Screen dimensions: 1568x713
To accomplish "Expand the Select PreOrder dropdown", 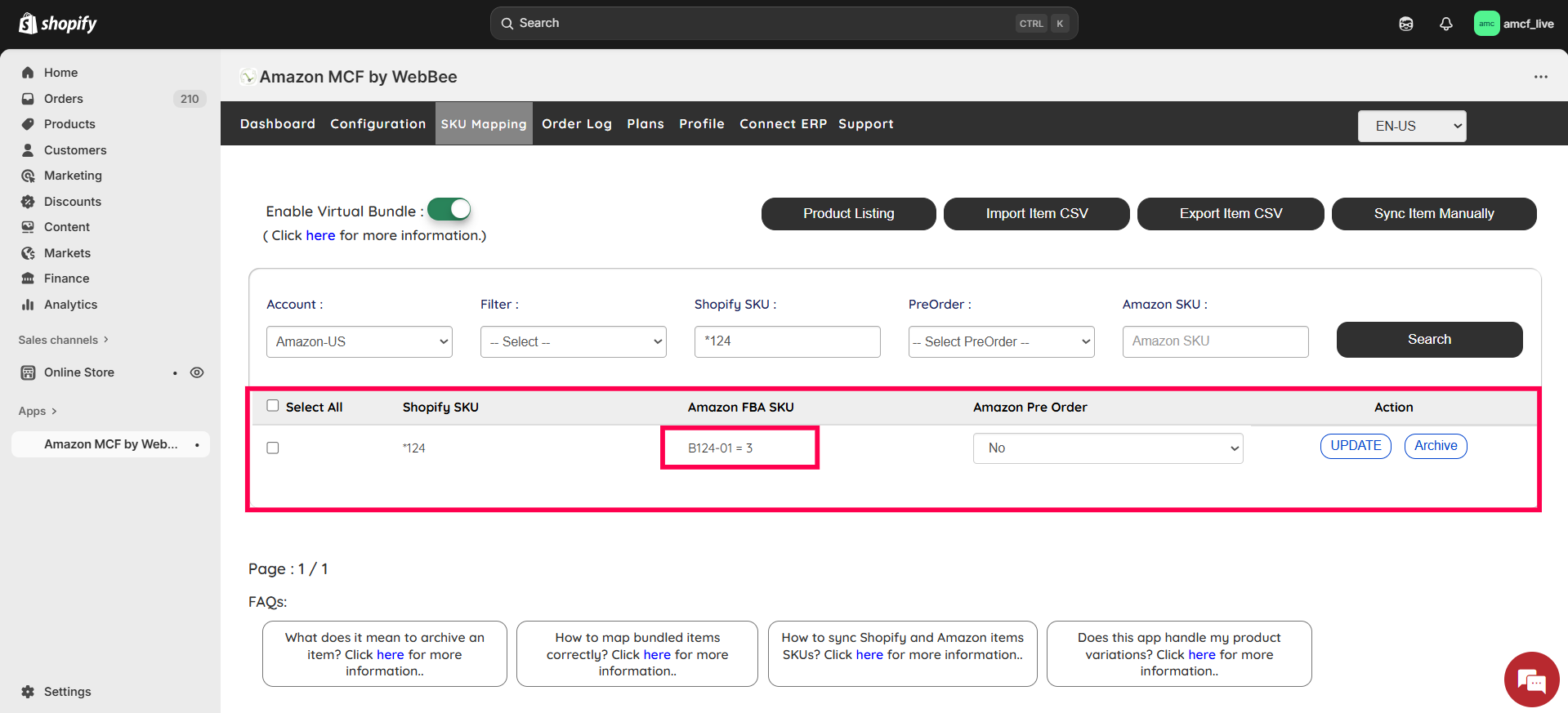I will [1001, 341].
